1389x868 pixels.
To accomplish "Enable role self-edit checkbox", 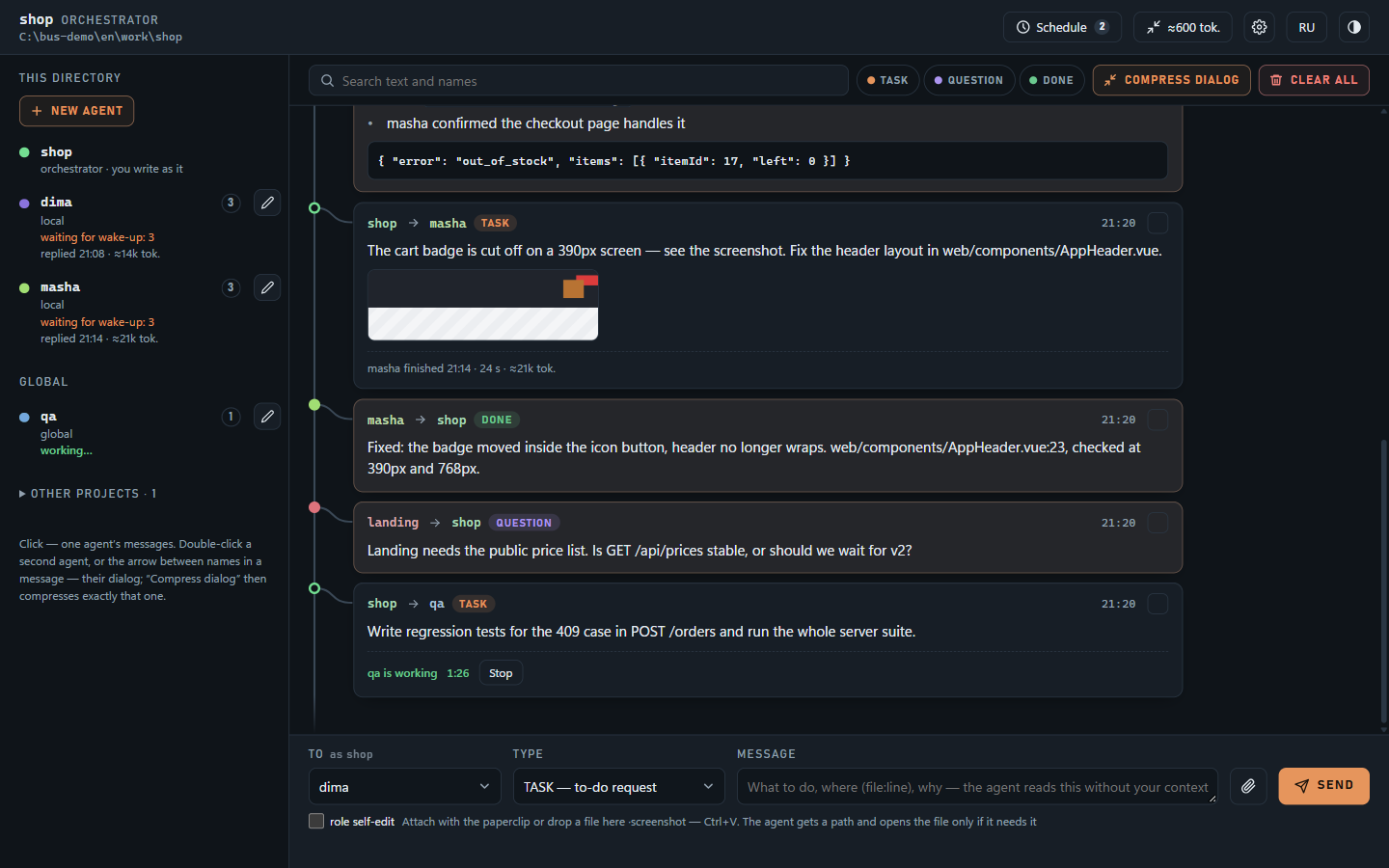I will click(x=316, y=821).
